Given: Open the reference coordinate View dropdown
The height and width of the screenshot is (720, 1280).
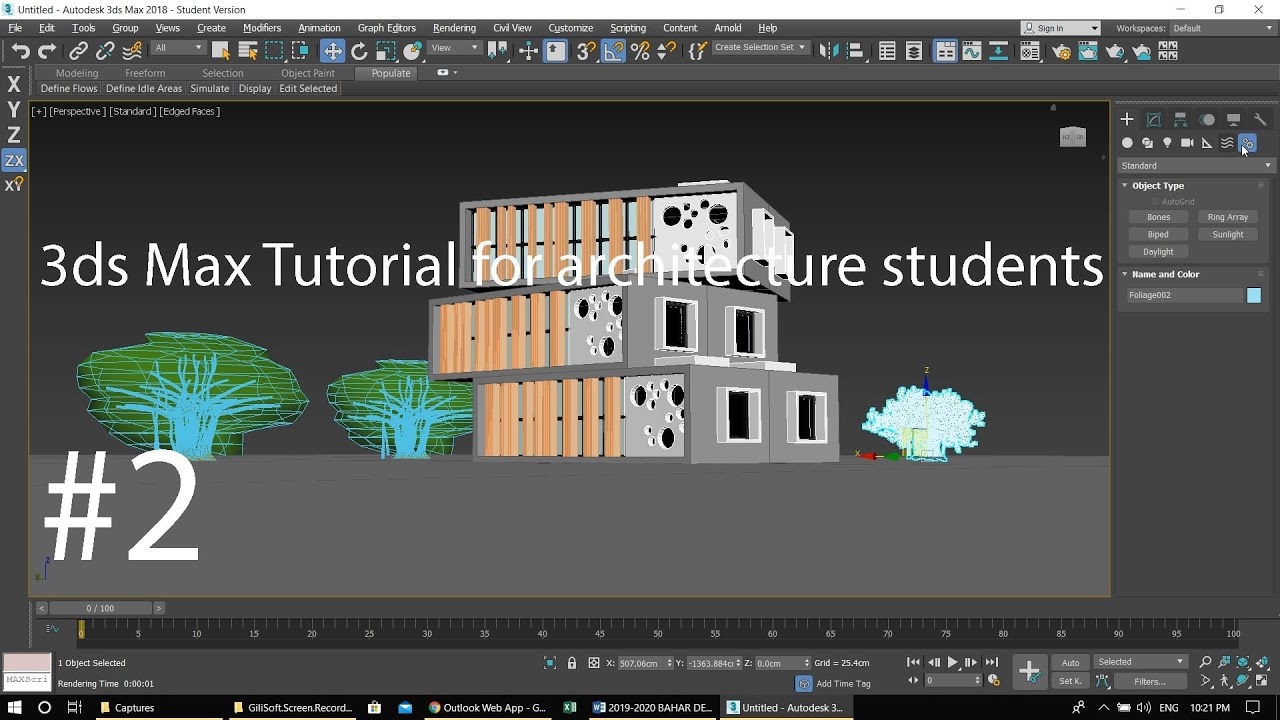Looking at the screenshot, I should [x=455, y=48].
